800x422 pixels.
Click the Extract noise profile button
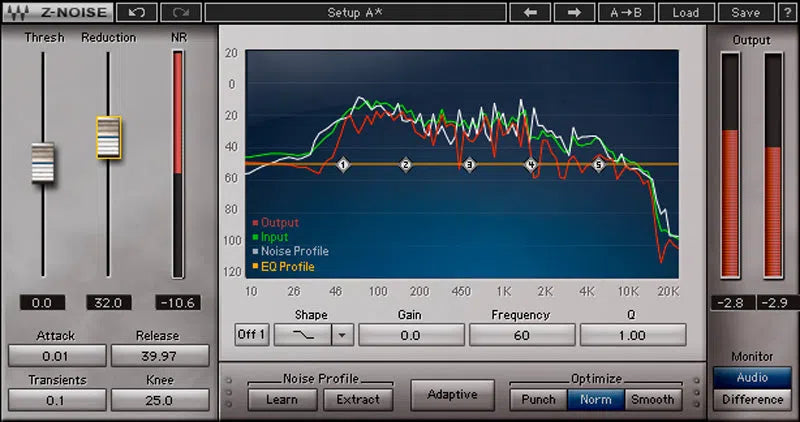358,399
